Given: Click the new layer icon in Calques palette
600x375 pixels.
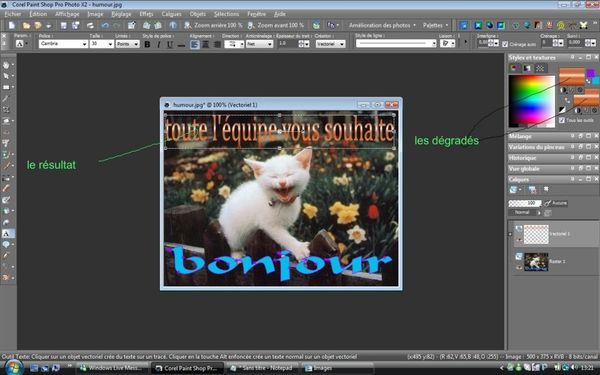Looking at the screenshot, I should pyautogui.click(x=513, y=189).
